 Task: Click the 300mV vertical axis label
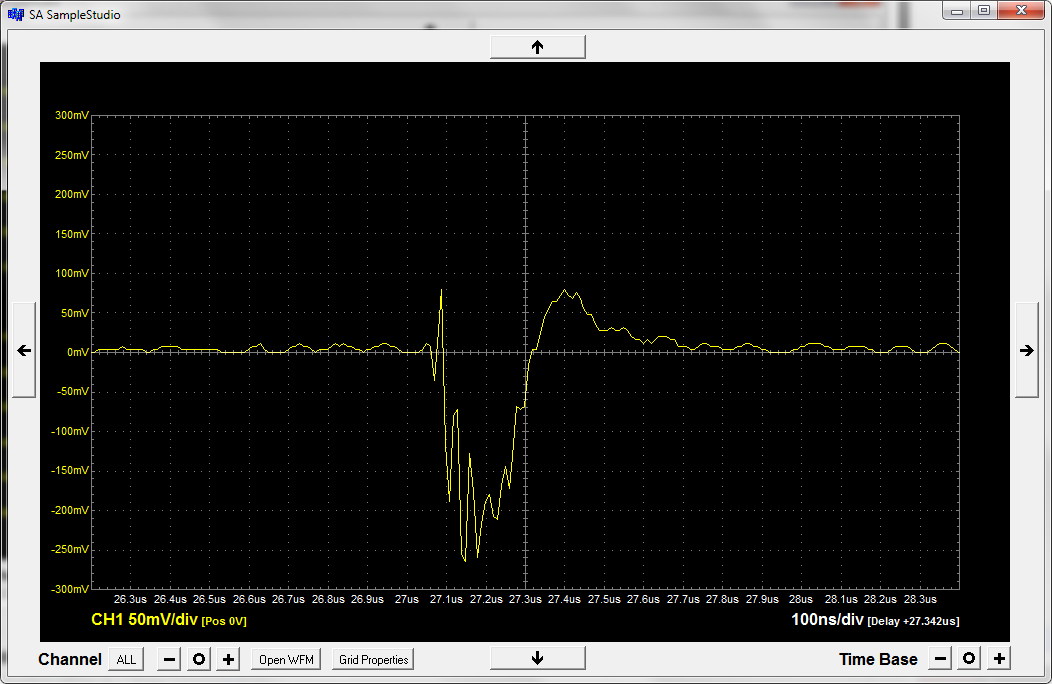72,115
